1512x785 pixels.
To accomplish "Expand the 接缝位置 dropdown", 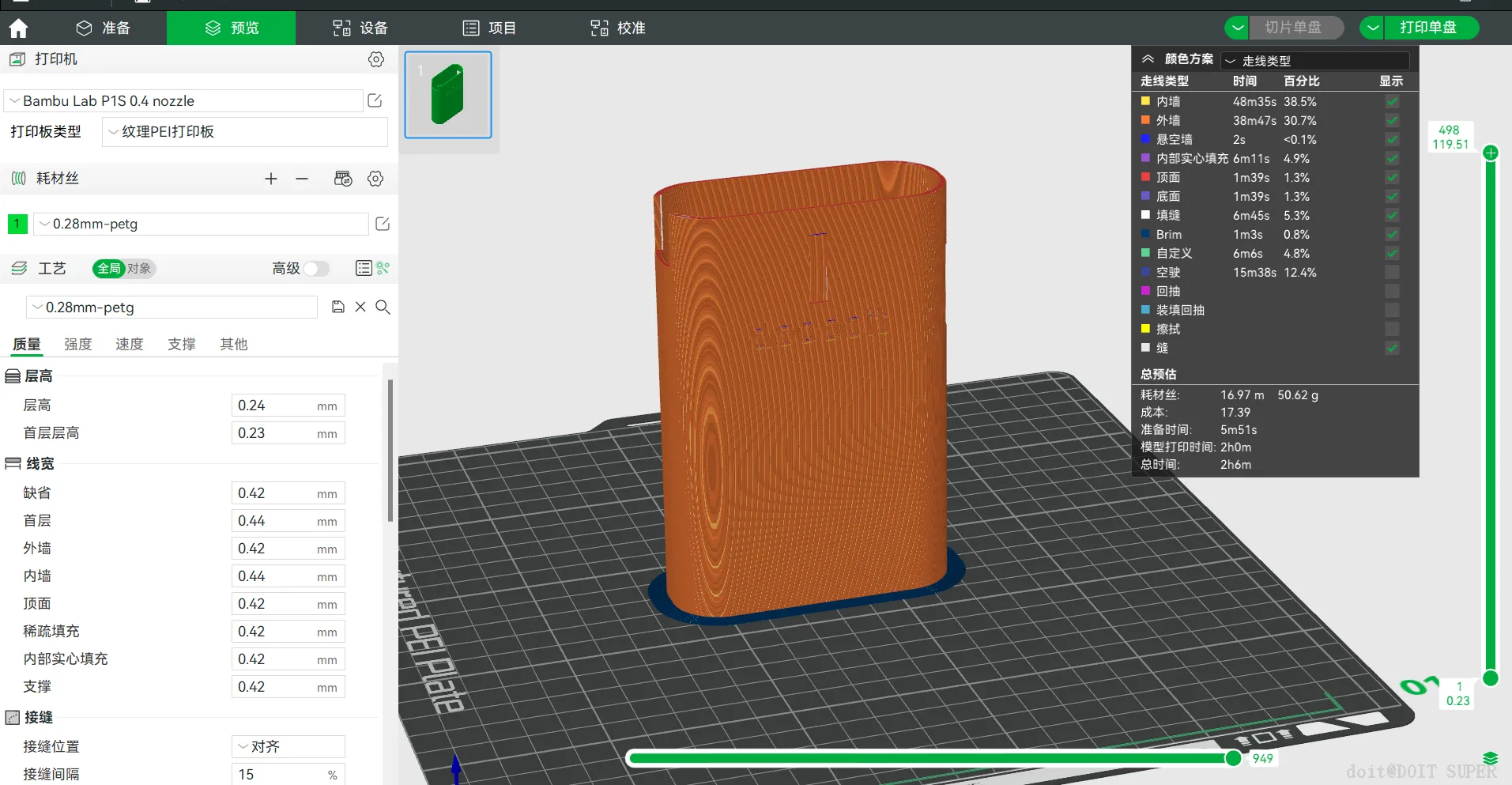I will (288, 746).
